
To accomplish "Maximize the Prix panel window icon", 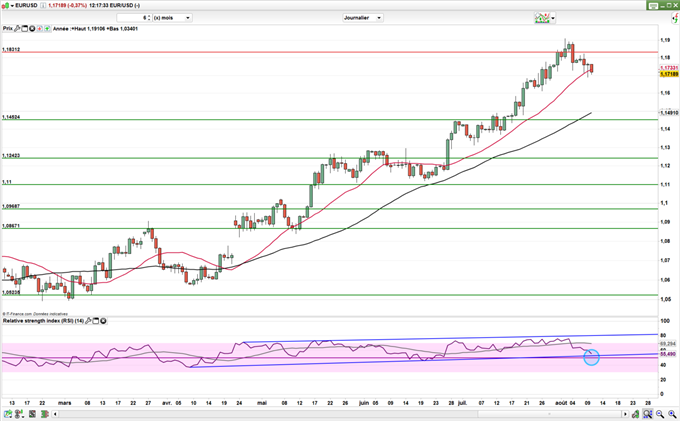I will [25, 29].
